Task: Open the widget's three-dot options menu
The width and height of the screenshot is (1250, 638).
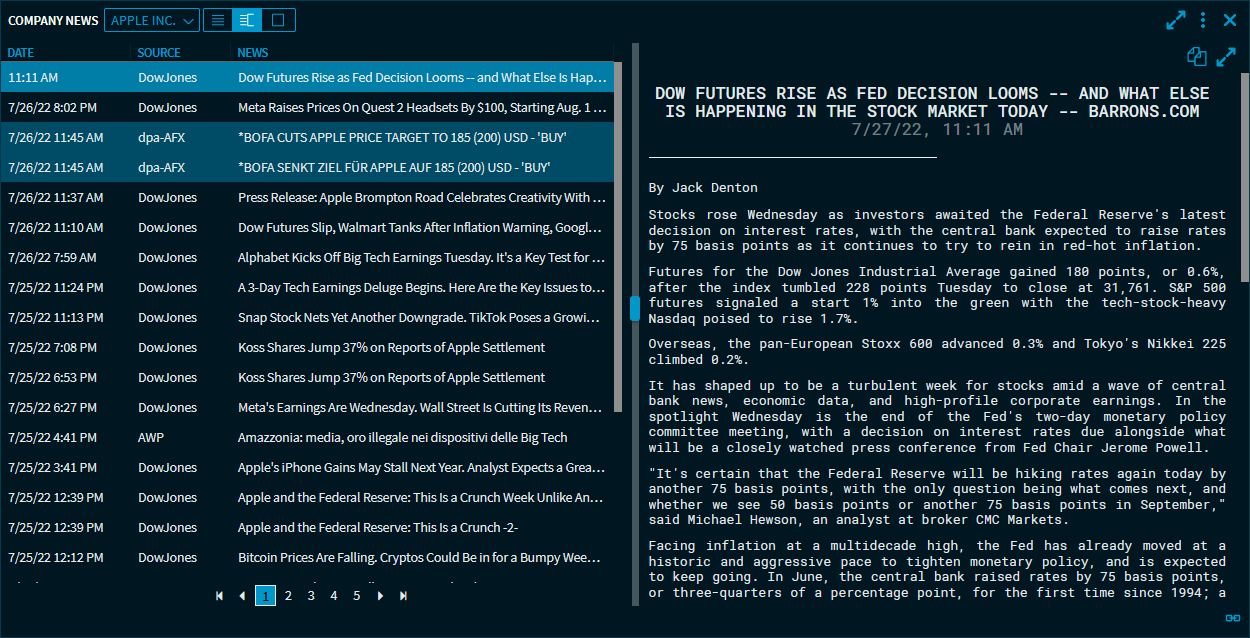Action: [1203, 20]
